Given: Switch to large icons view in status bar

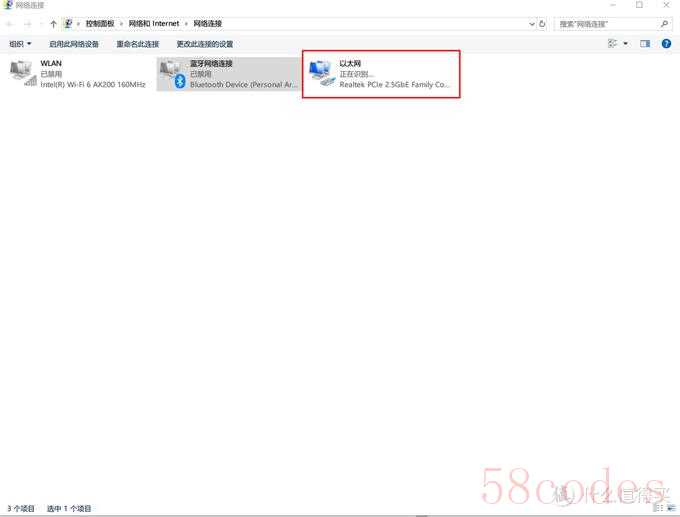Looking at the screenshot, I should click(x=671, y=507).
